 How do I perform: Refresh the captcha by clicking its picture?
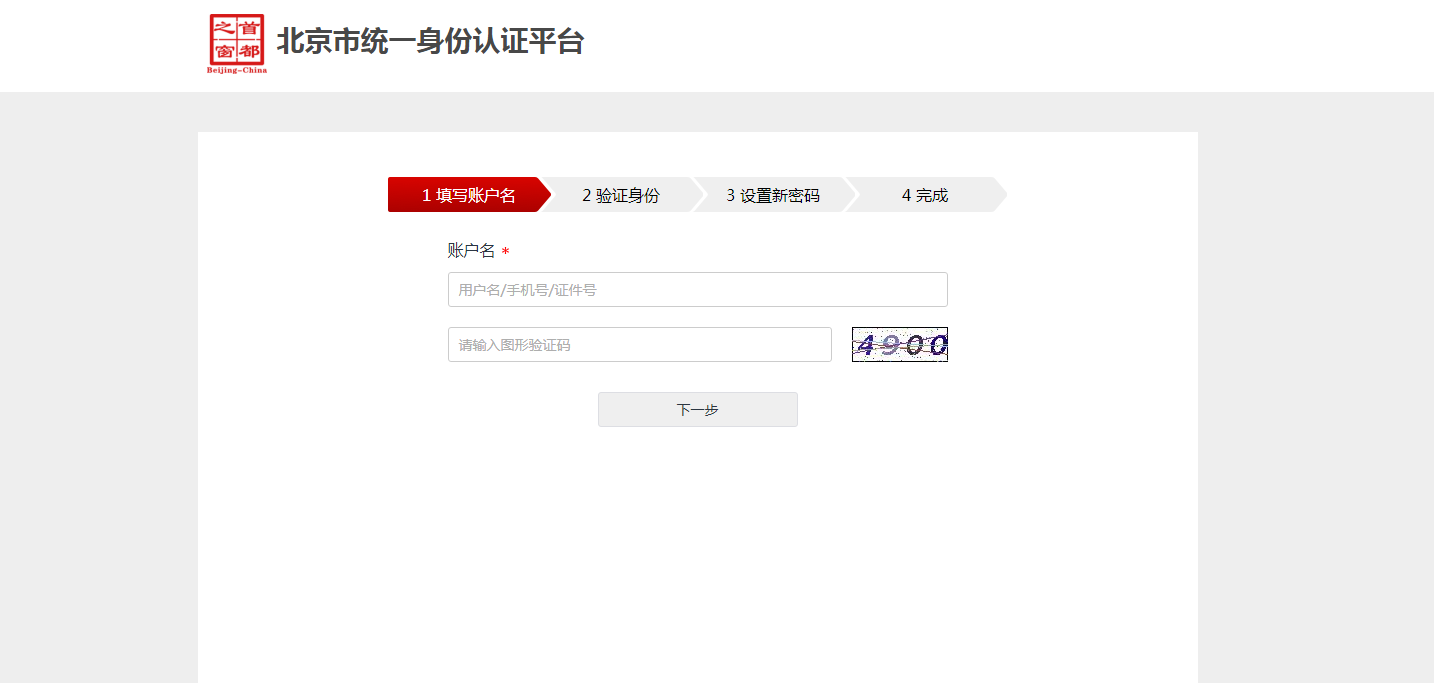click(x=898, y=344)
